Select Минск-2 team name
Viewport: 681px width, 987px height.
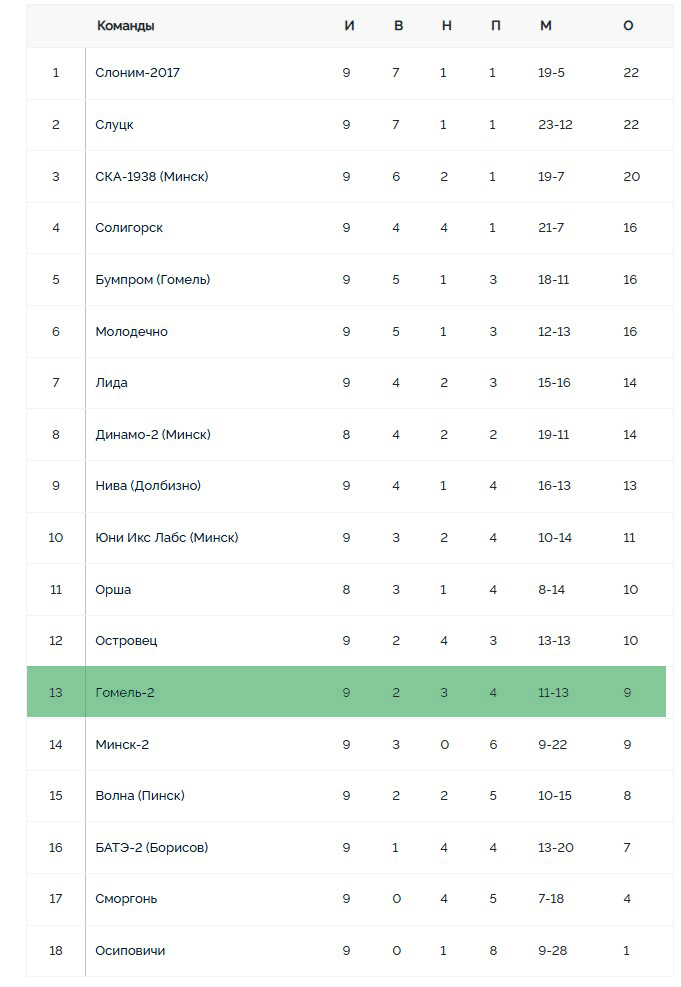click(122, 745)
